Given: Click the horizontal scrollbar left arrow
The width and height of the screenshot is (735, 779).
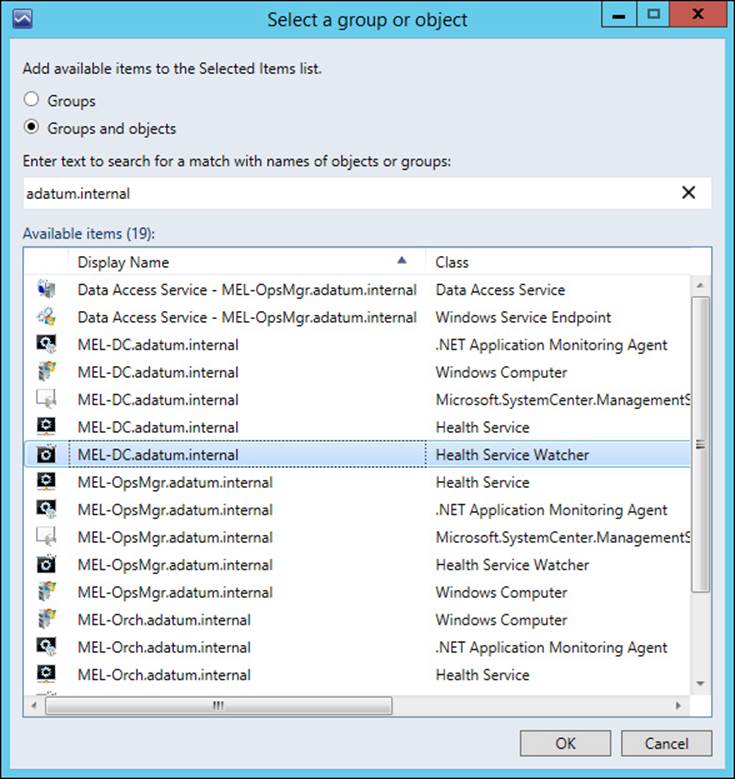Looking at the screenshot, I should [34, 705].
